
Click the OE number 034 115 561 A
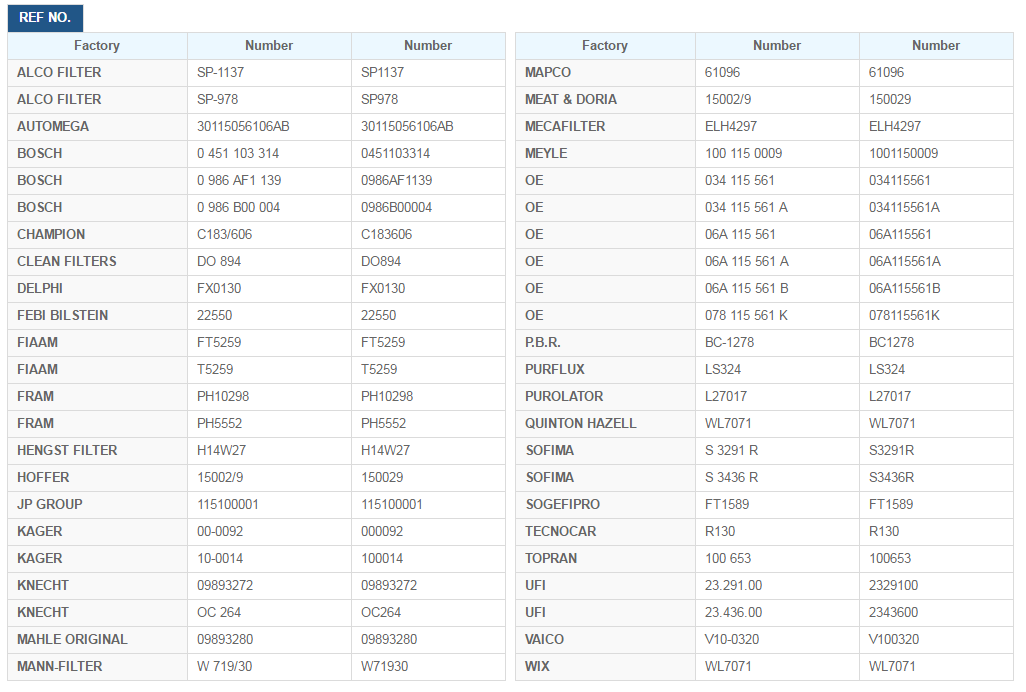(x=746, y=207)
